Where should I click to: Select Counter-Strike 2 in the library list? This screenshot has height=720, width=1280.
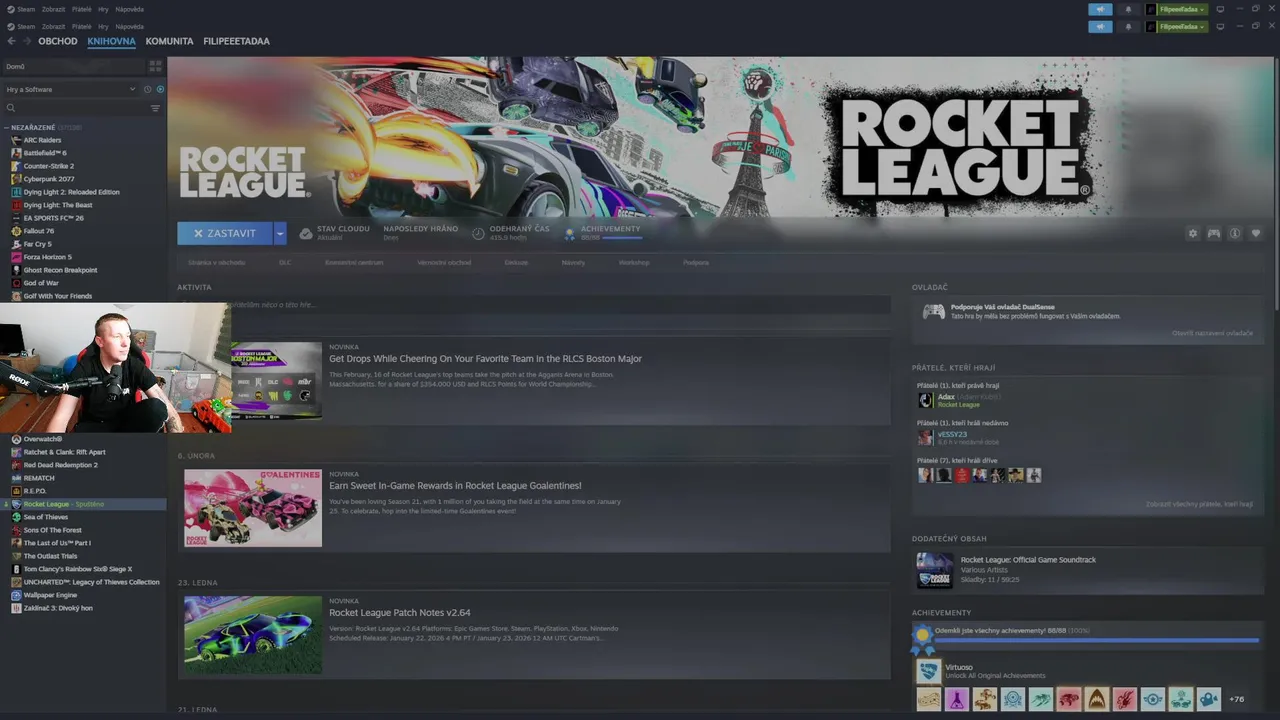[49, 166]
